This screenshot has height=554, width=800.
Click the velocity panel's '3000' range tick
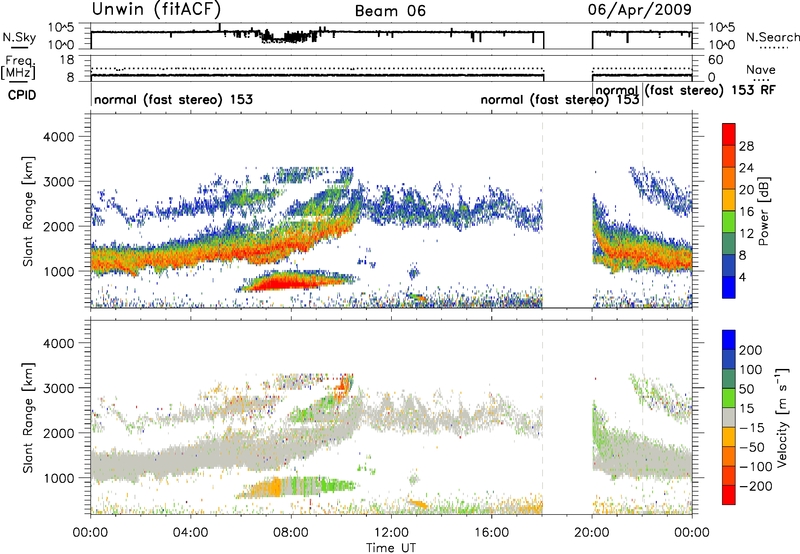pos(58,388)
